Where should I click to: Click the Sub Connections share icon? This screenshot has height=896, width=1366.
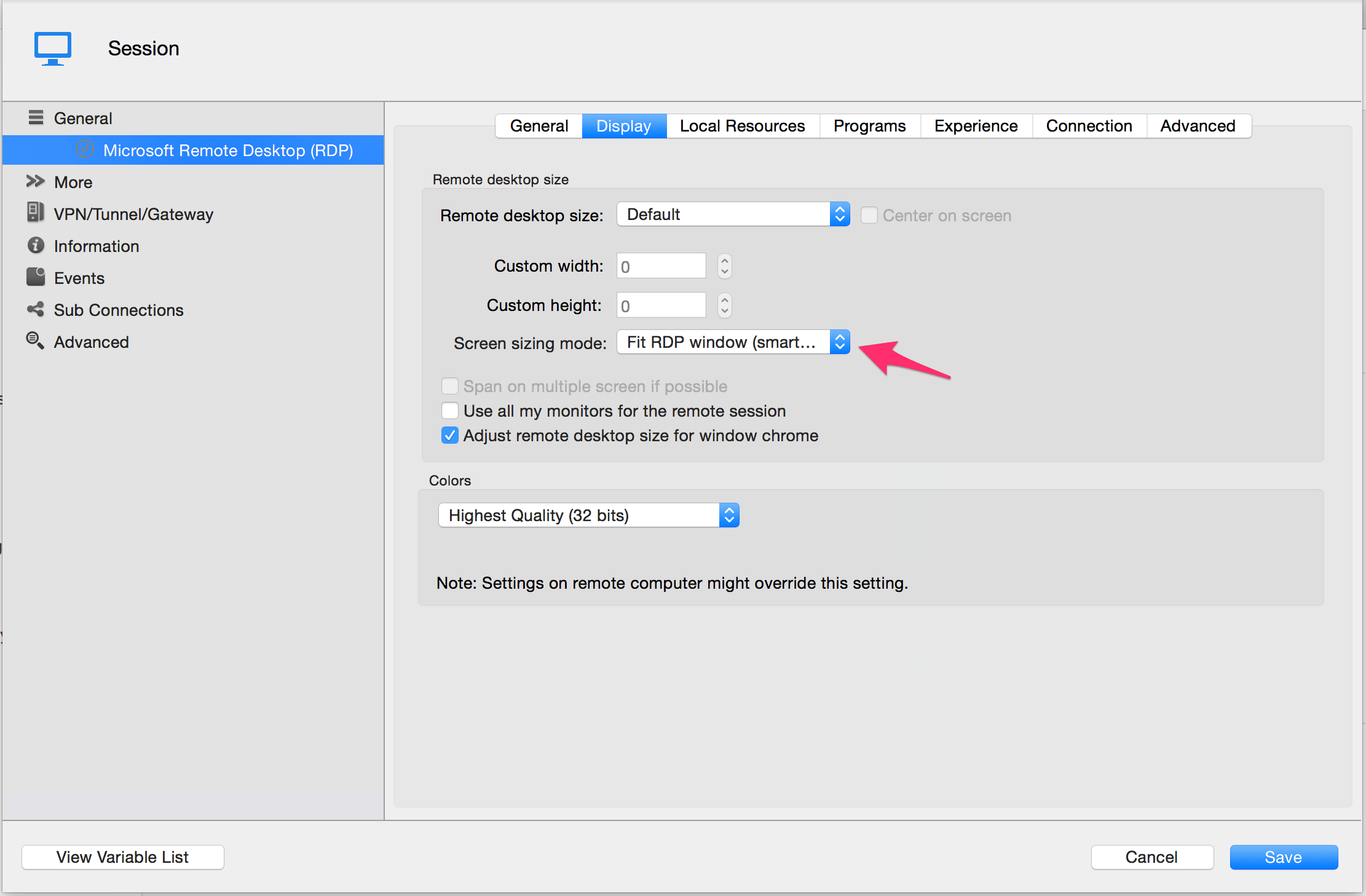[36, 309]
